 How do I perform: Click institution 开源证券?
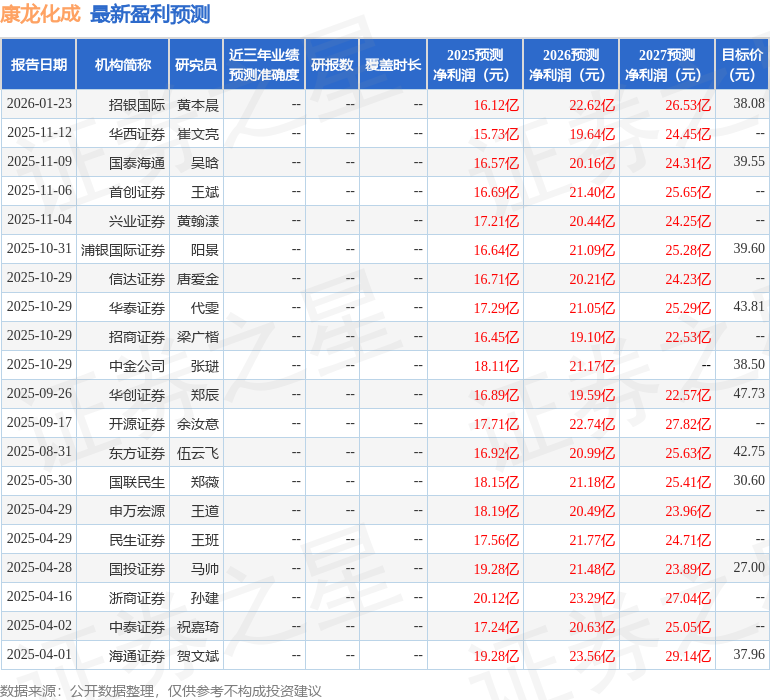(x=137, y=424)
